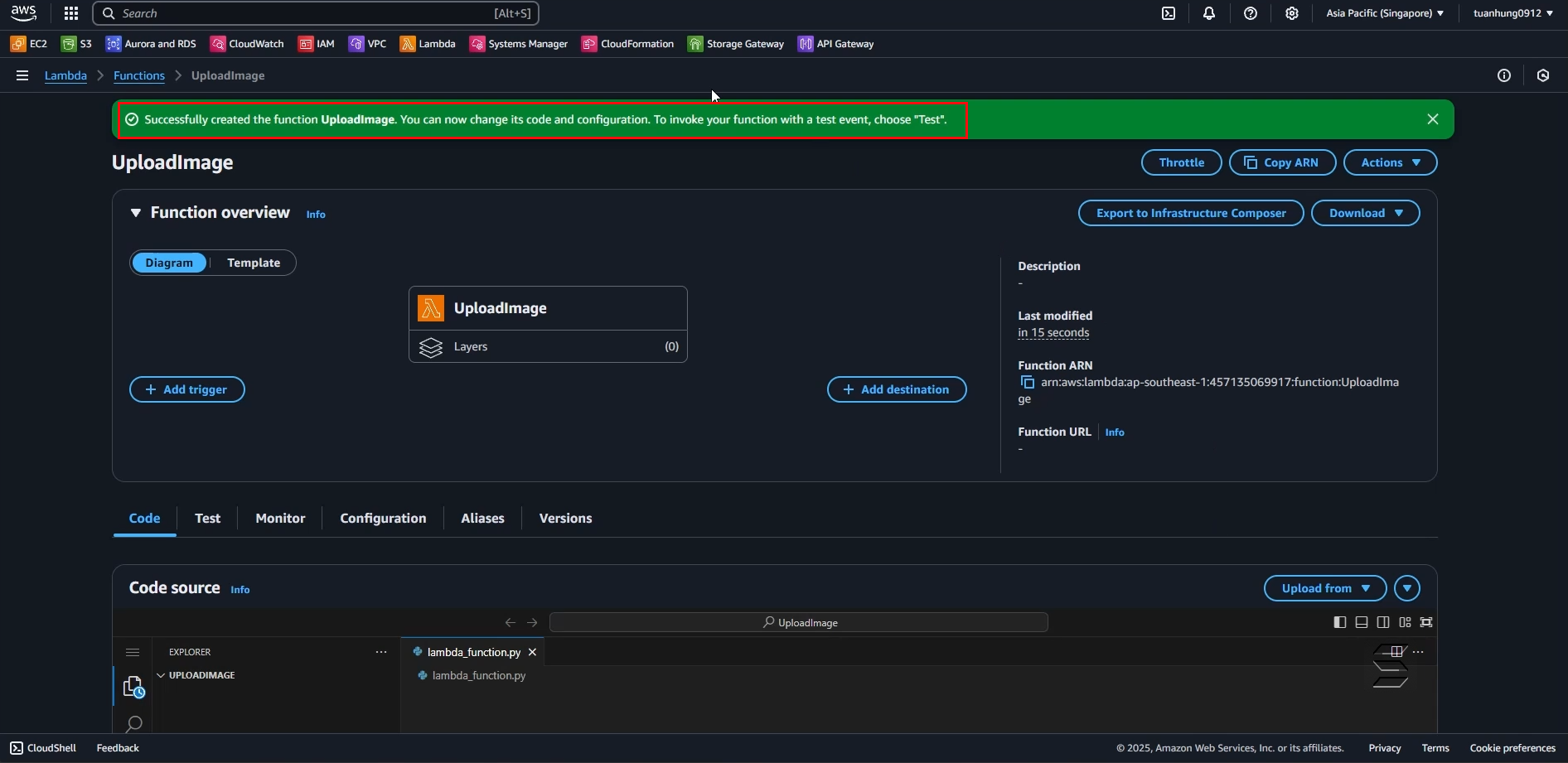Open the help question-mark menu

pyautogui.click(x=1251, y=13)
